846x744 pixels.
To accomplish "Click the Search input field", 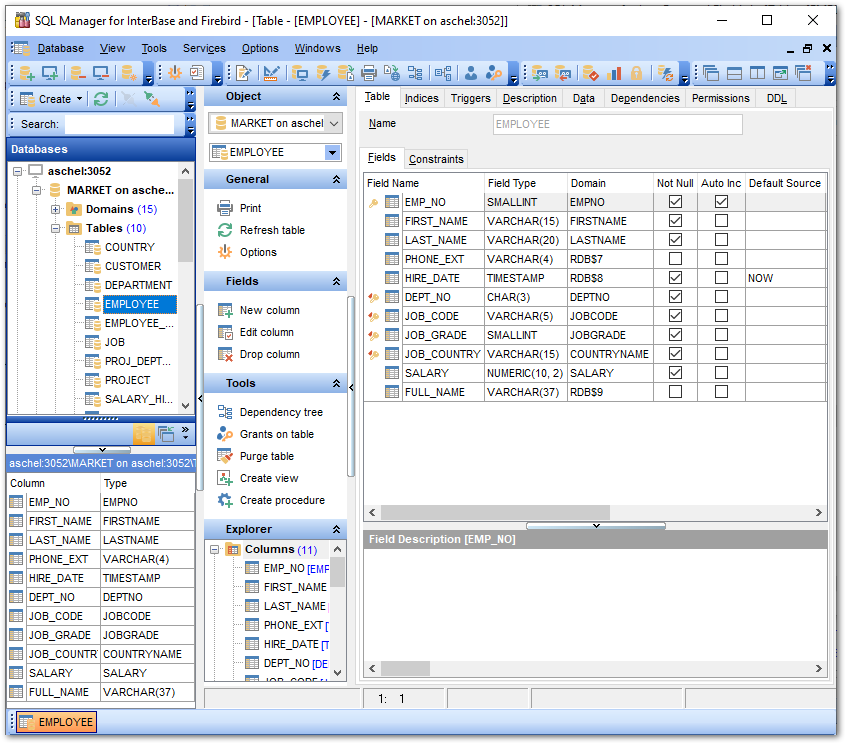I will 119,124.
